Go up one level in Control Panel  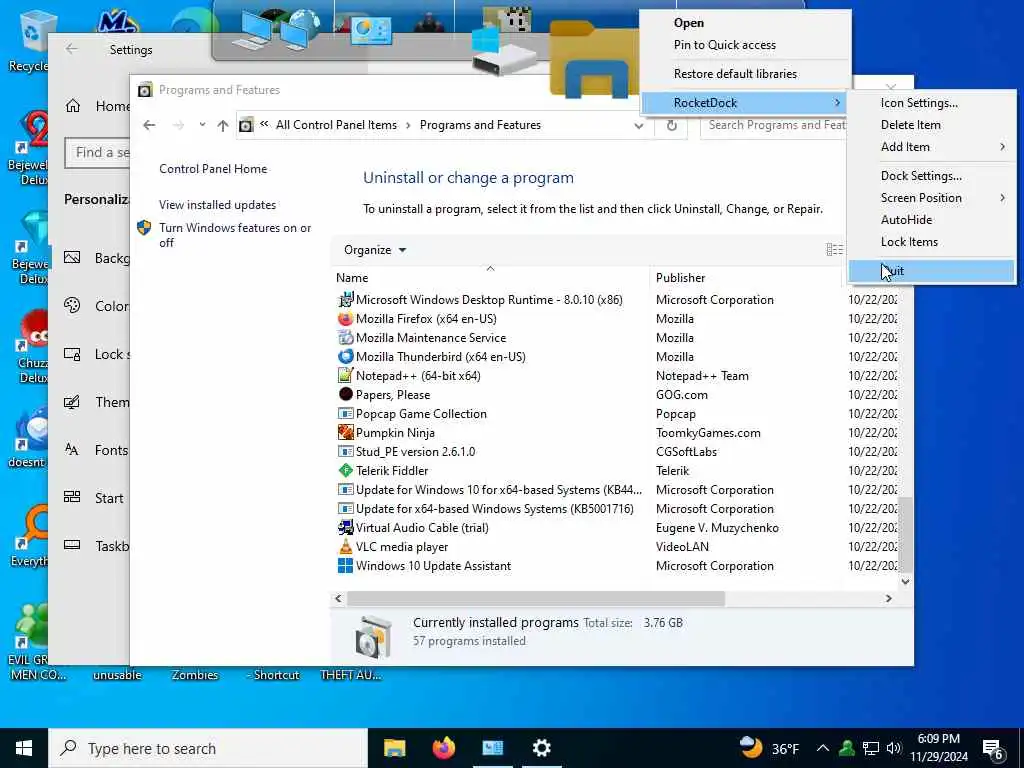click(223, 125)
